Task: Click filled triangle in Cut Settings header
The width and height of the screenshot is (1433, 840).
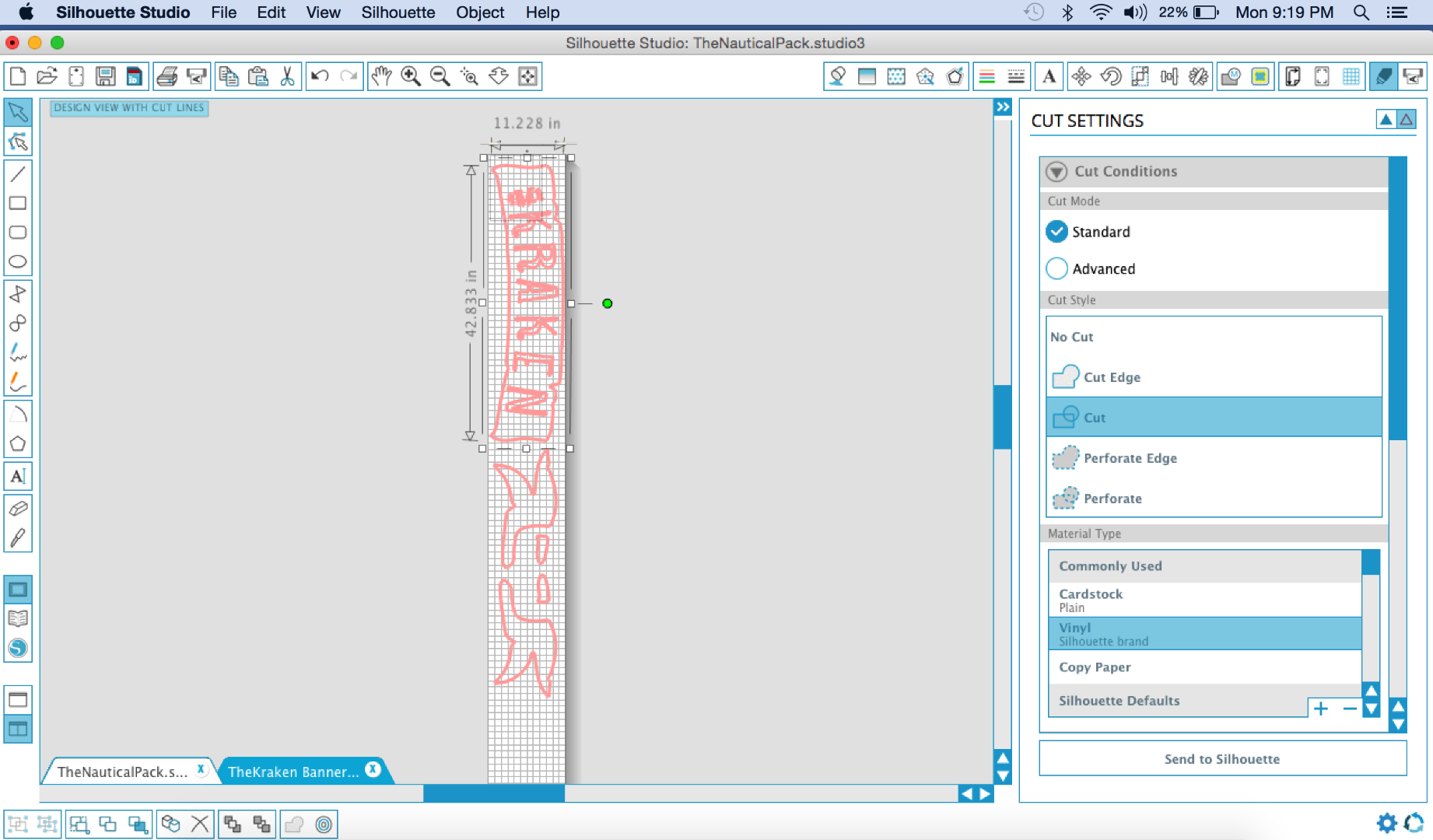Action: coord(1386,120)
